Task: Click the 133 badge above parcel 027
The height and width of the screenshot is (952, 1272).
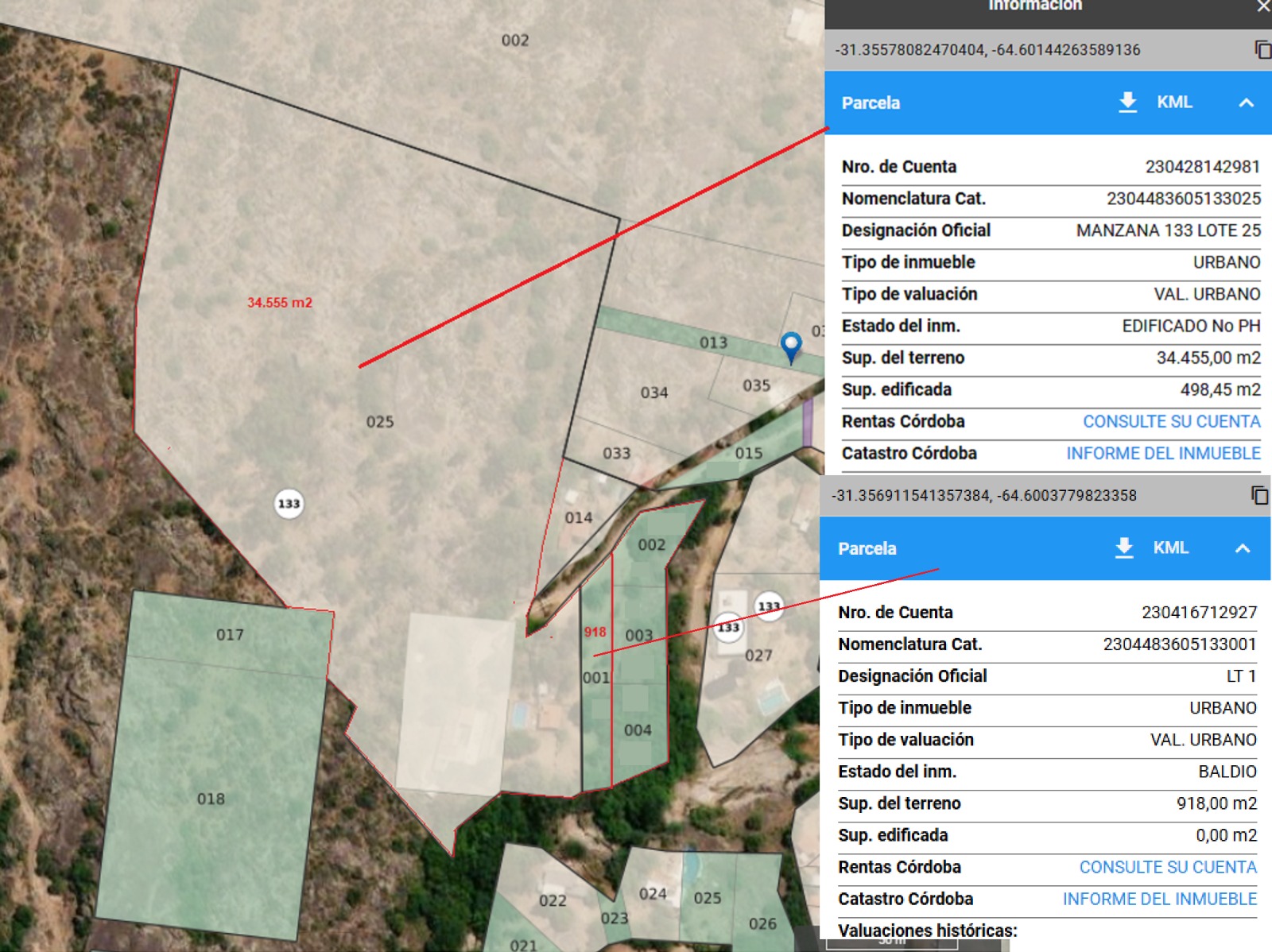Action: tap(768, 606)
